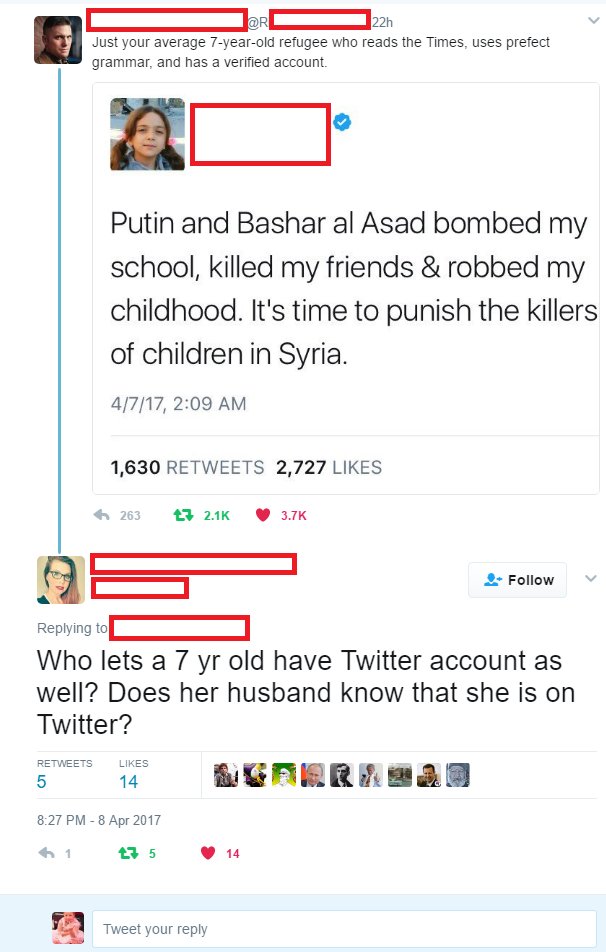Open the 8:27 PM - 8 Apr 2017 timestamp
606x952 pixels.
click(98, 820)
